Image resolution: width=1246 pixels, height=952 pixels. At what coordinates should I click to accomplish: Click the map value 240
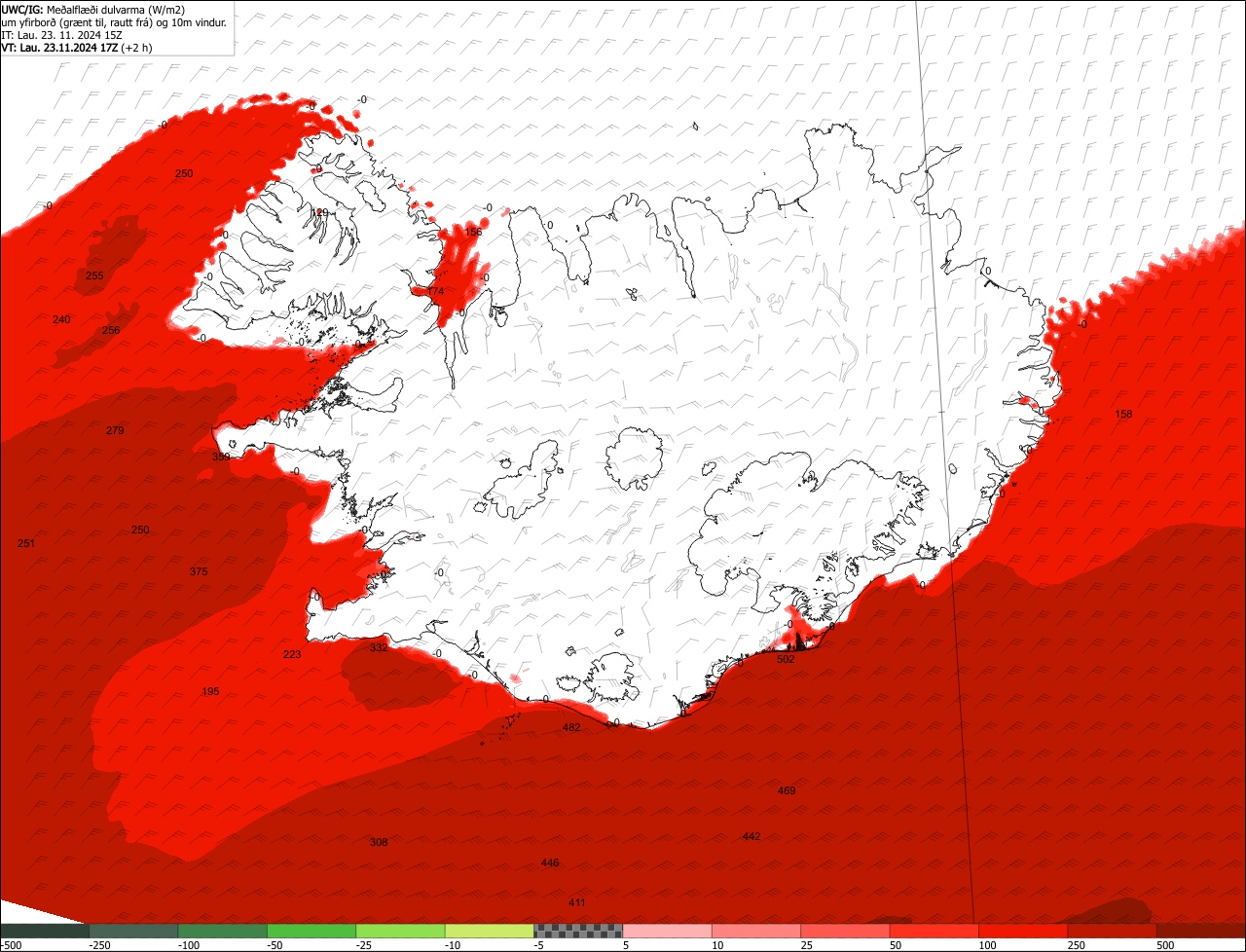[x=61, y=319]
